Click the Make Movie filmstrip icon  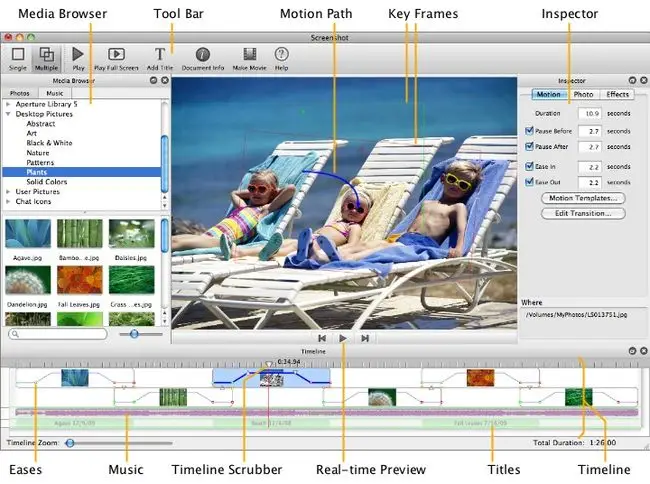tap(250, 54)
